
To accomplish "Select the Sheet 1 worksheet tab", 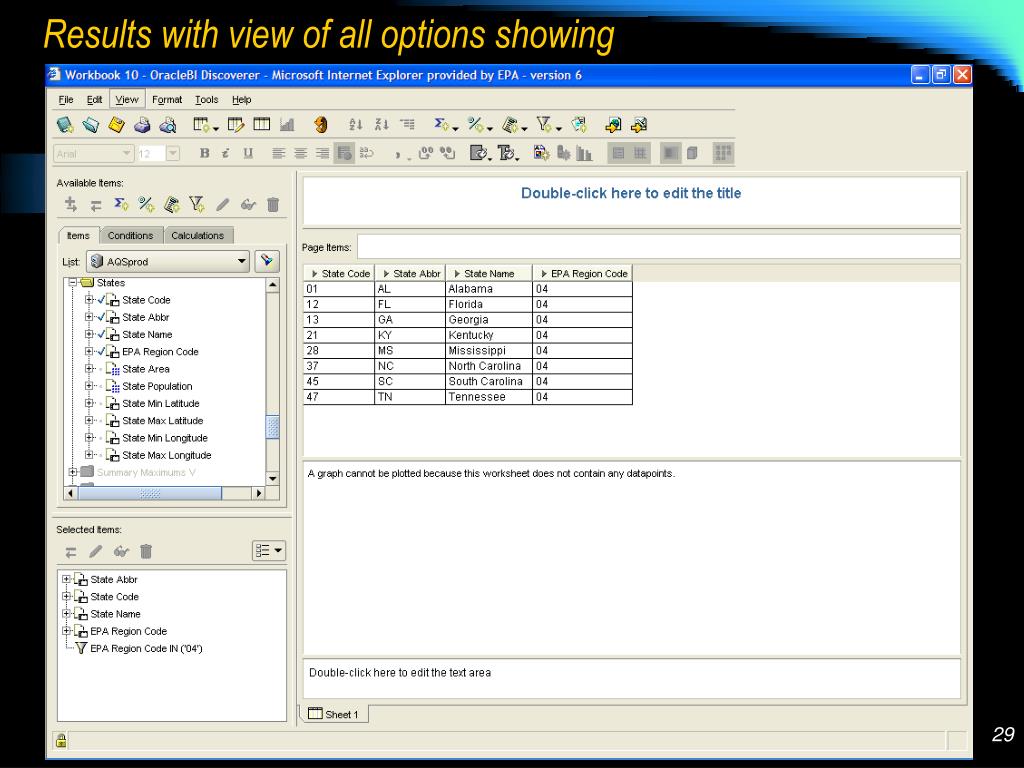I will [334, 714].
